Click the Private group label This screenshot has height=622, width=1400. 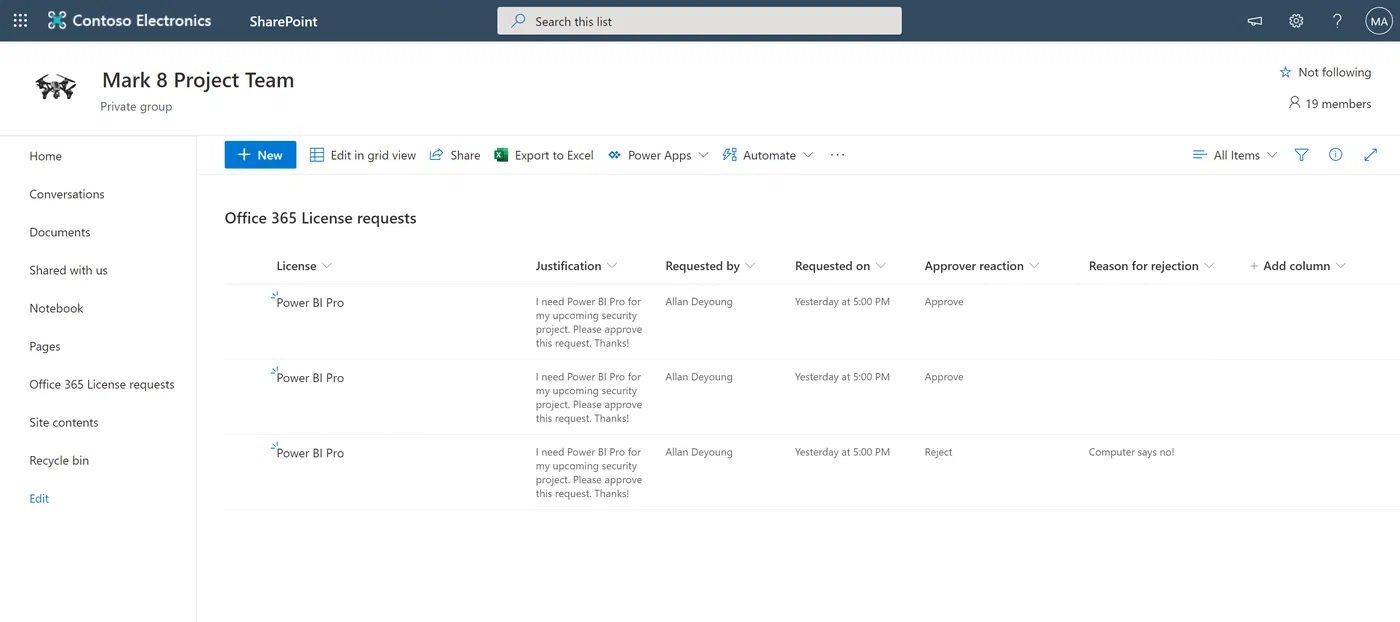136,107
